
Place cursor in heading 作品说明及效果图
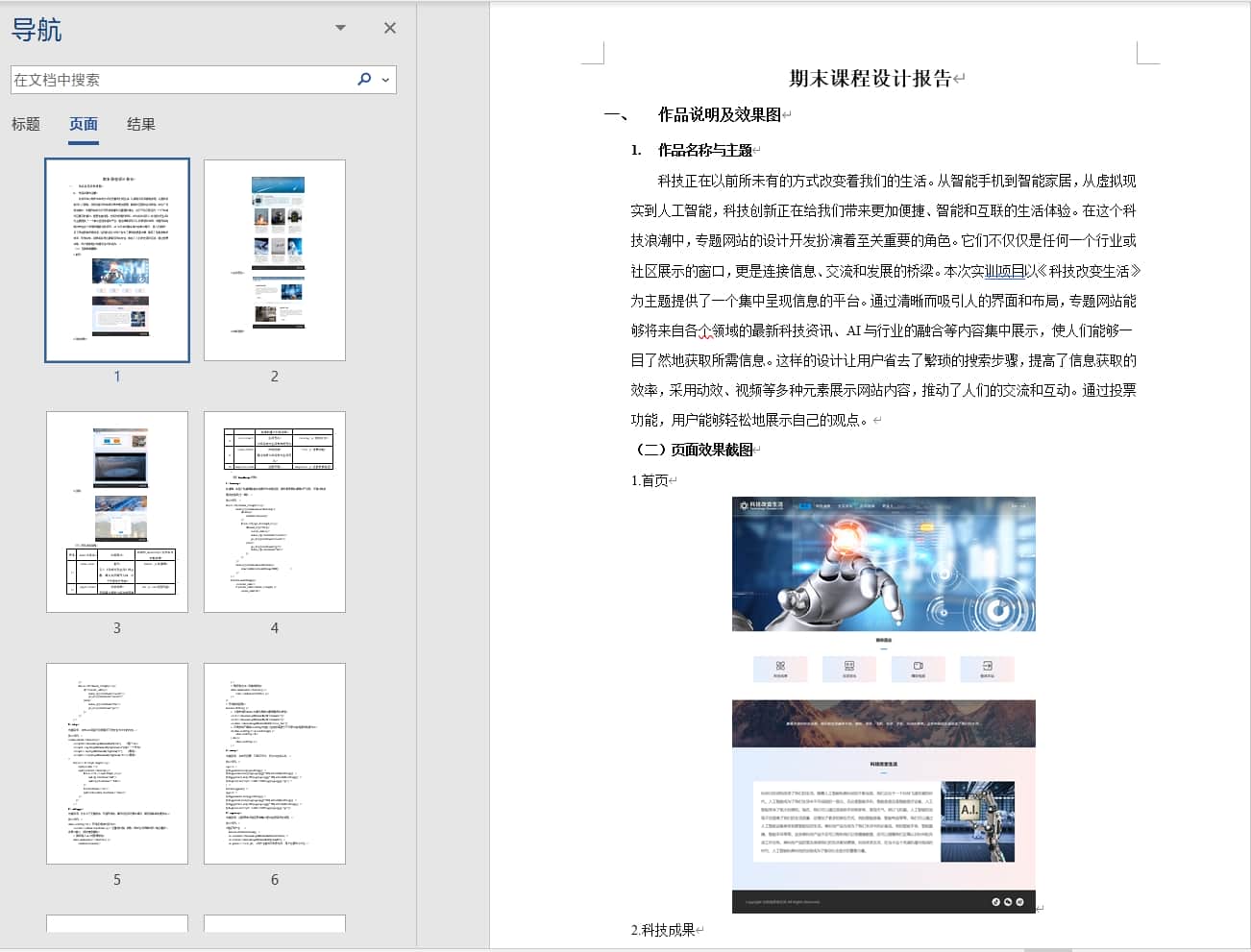[719, 115]
